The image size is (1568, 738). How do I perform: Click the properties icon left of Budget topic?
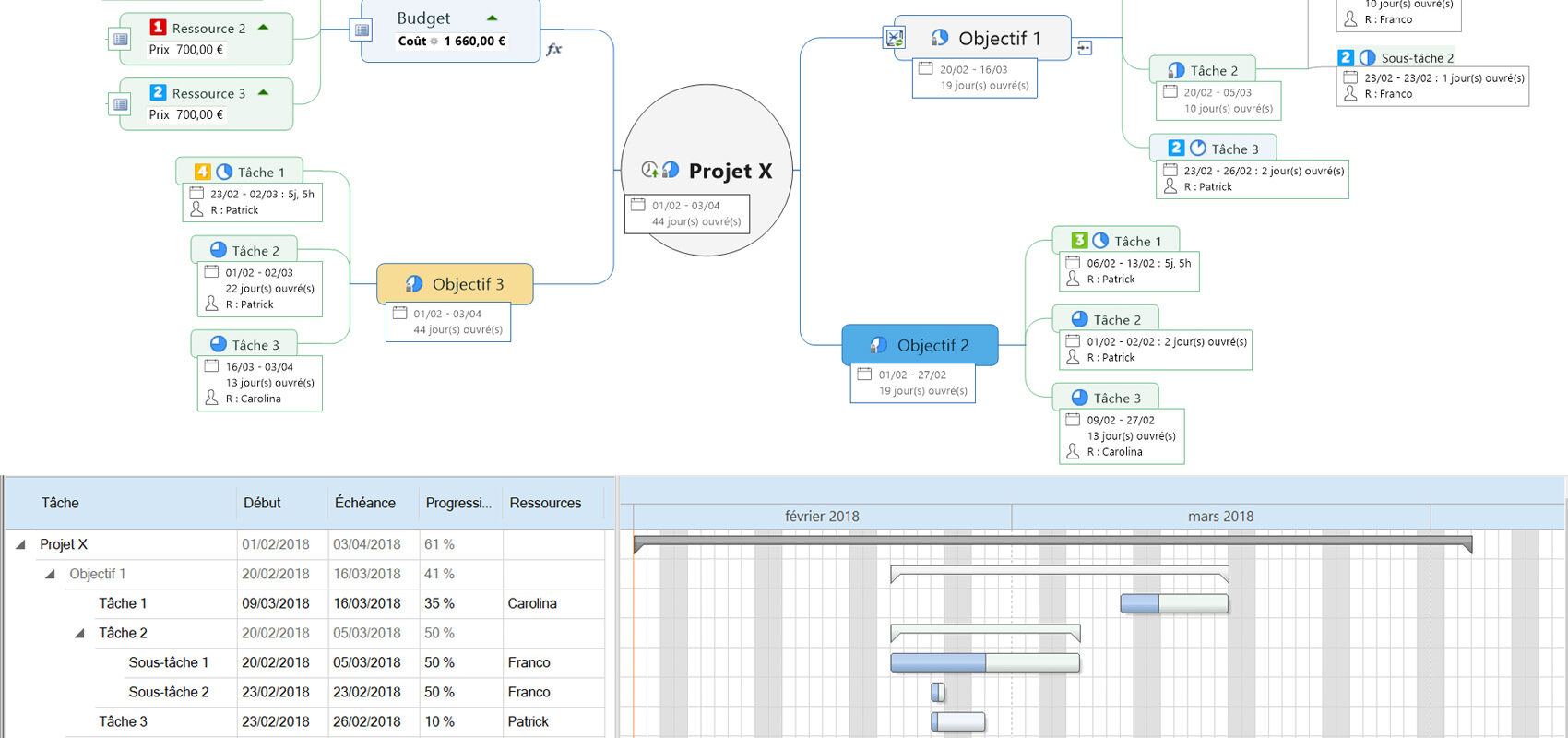pos(362,30)
